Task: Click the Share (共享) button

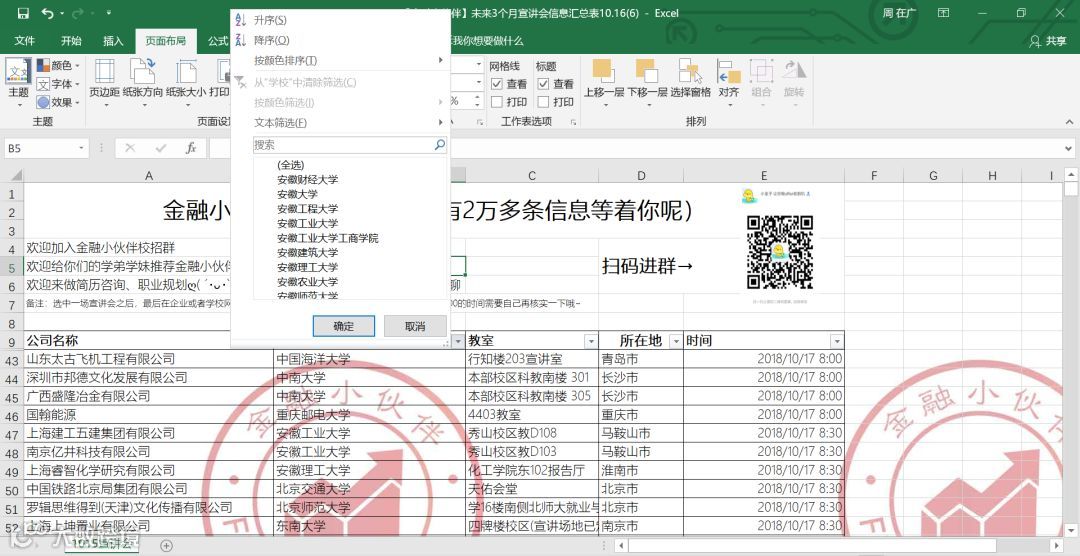Action: [1048, 41]
